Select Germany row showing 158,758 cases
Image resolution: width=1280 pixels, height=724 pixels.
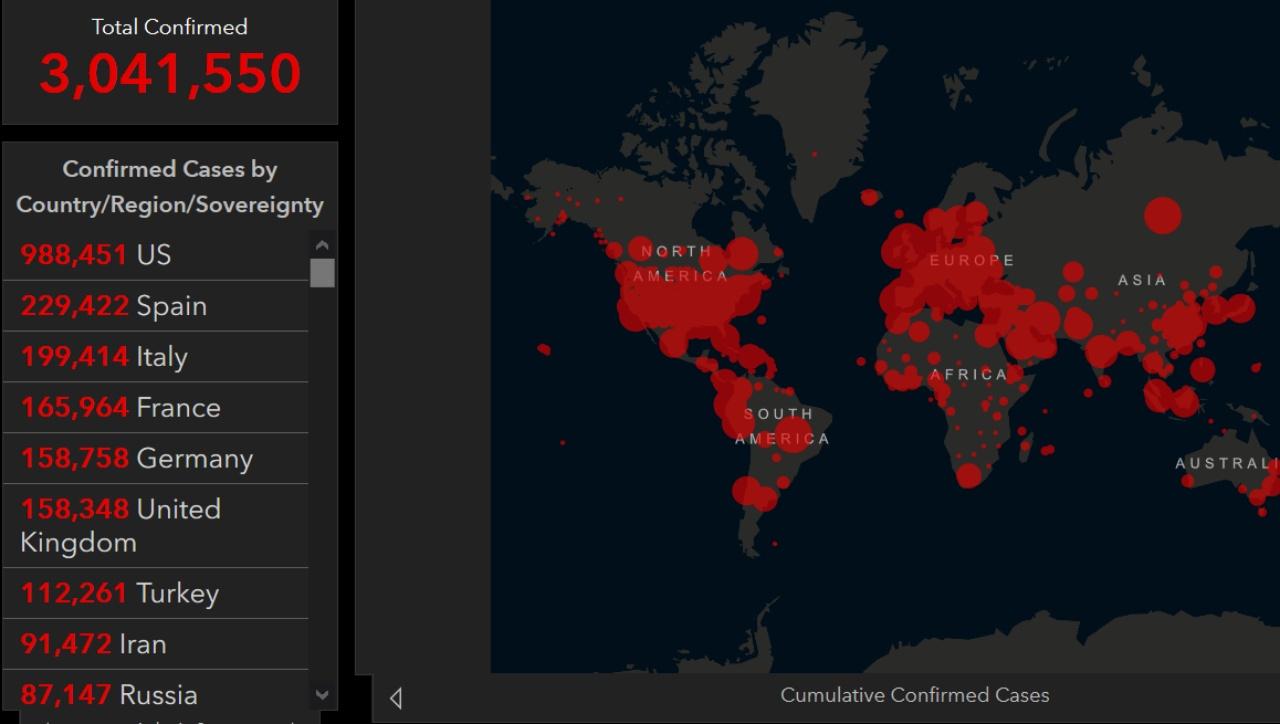pyautogui.click(x=155, y=459)
